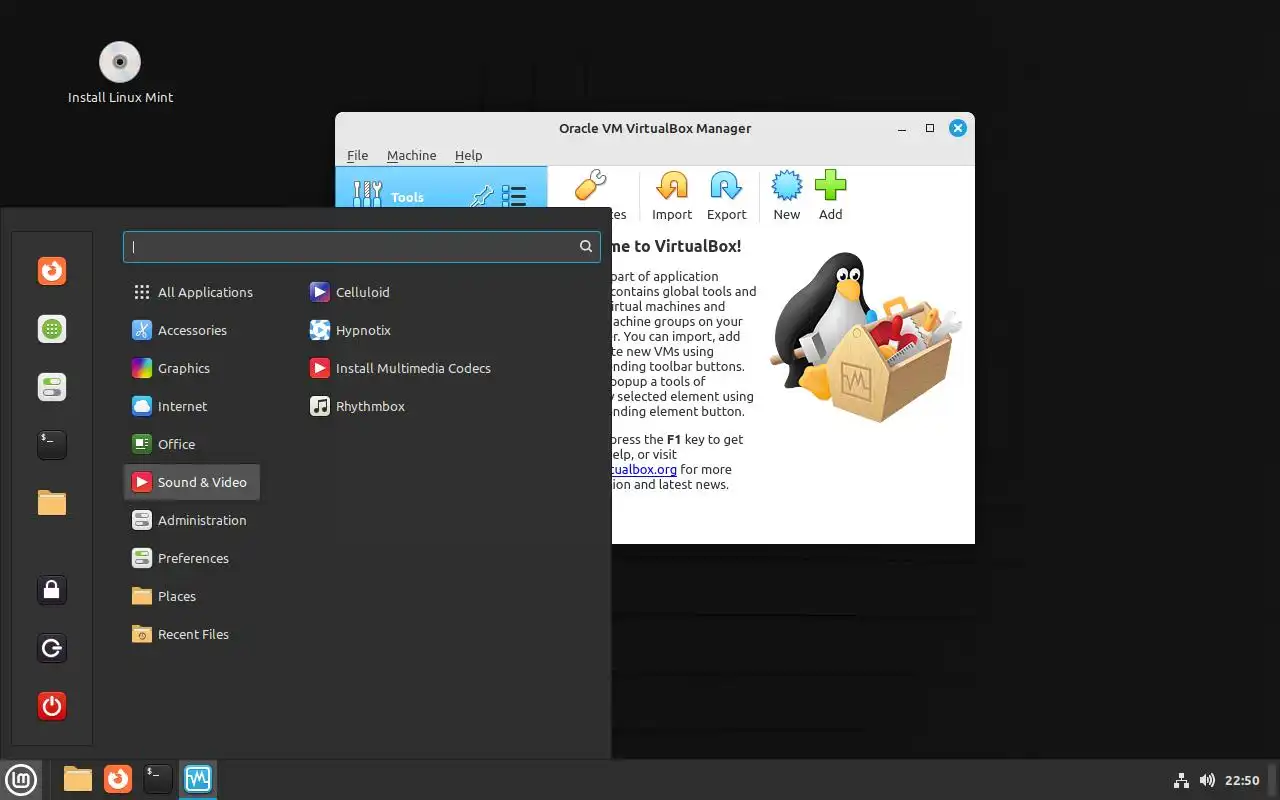The height and width of the screenshot is (800, 1280).
Task: Click VirtualBox window button in panel
Action: tap(198, 779)
